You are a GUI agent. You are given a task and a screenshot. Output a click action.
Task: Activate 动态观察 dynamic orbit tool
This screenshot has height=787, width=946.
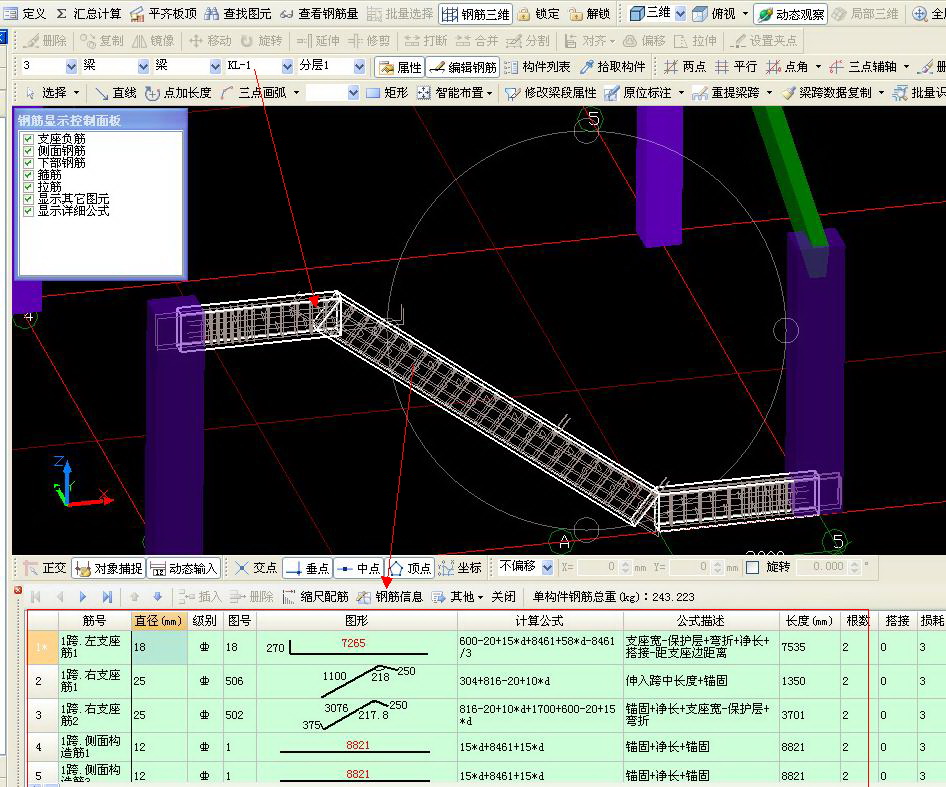tap(790, 14)
